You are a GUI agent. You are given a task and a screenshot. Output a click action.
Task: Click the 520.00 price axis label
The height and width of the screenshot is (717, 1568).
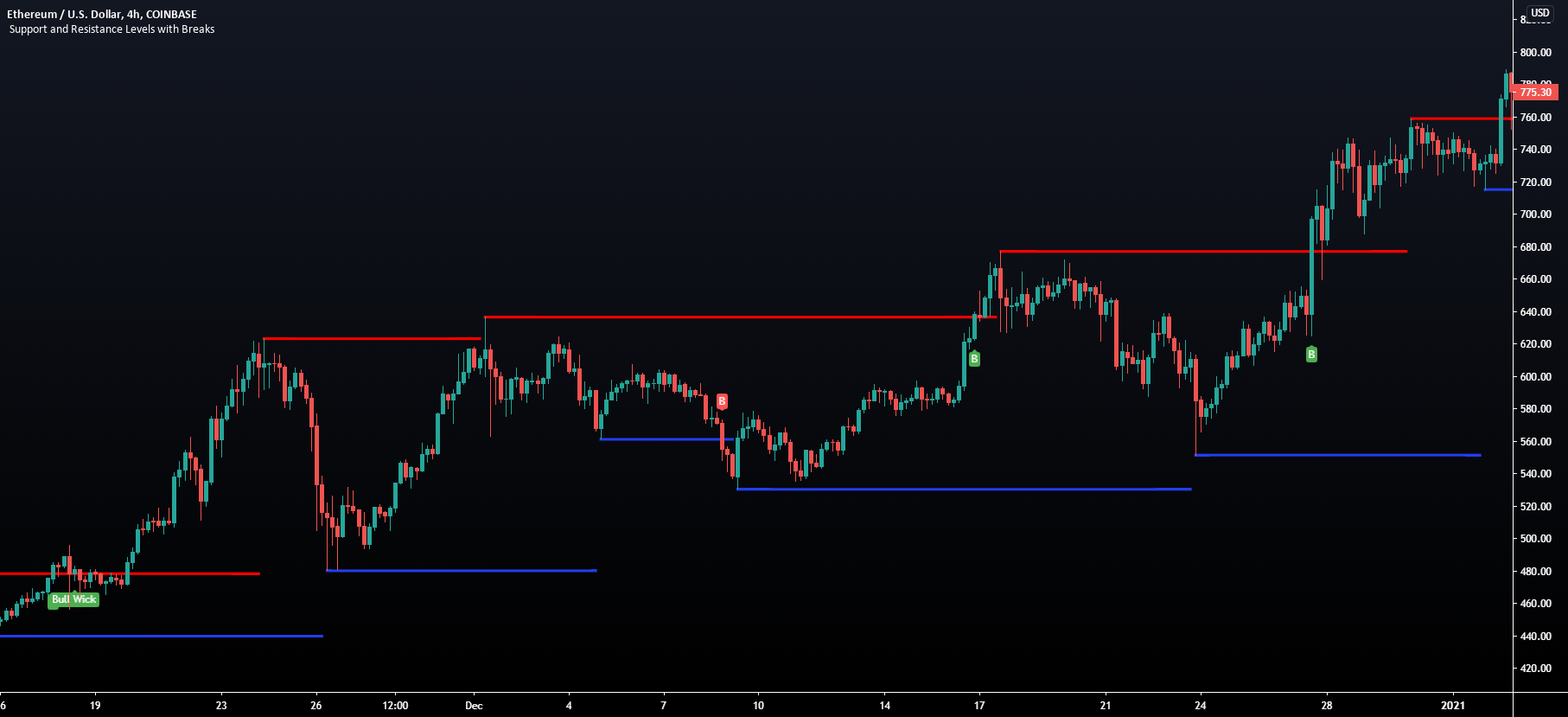[x=1536, y=507]
